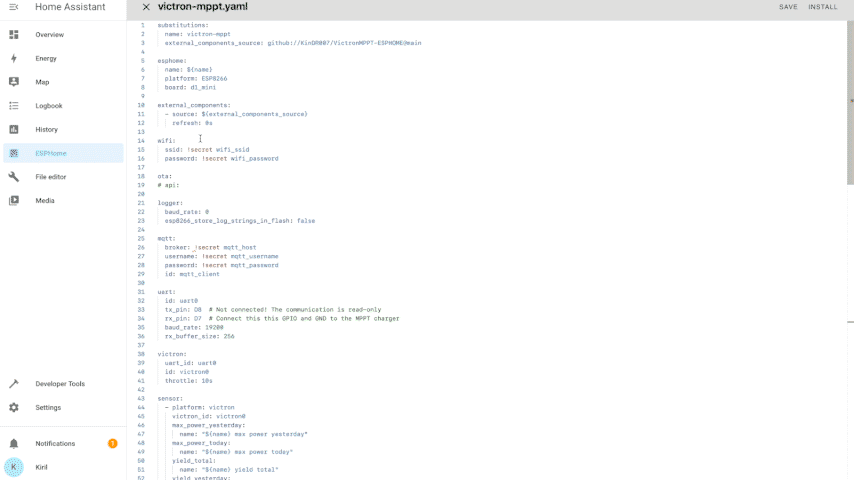Screen dimensions: 854x480
Task: Close the victron-mppt.yaml editor
Action: click(x=145, y=7)
